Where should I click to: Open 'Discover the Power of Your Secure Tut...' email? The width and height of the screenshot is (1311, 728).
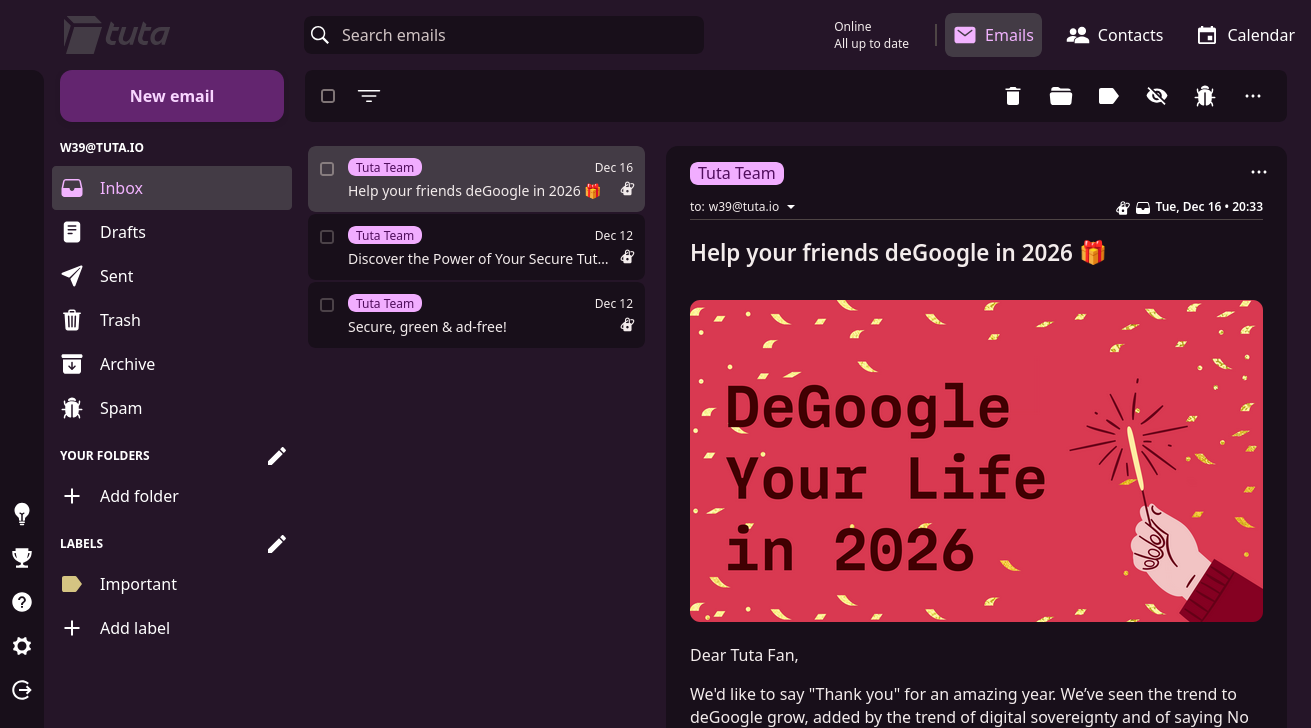476,247
